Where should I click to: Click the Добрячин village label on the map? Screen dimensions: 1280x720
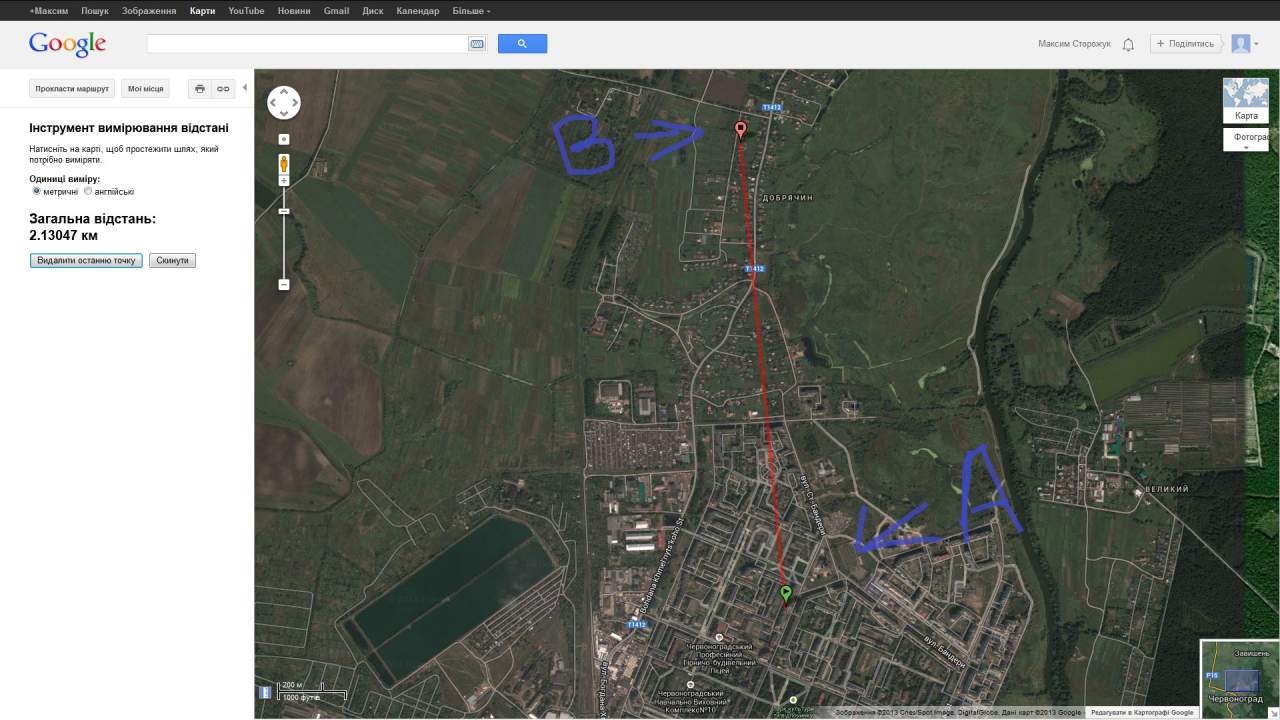coord(787,198)
